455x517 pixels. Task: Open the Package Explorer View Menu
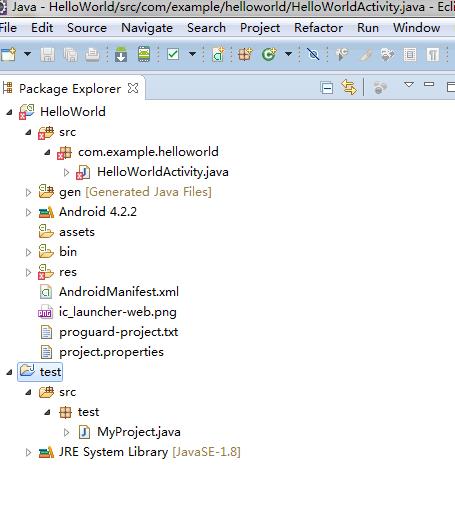tap(409, 85)
